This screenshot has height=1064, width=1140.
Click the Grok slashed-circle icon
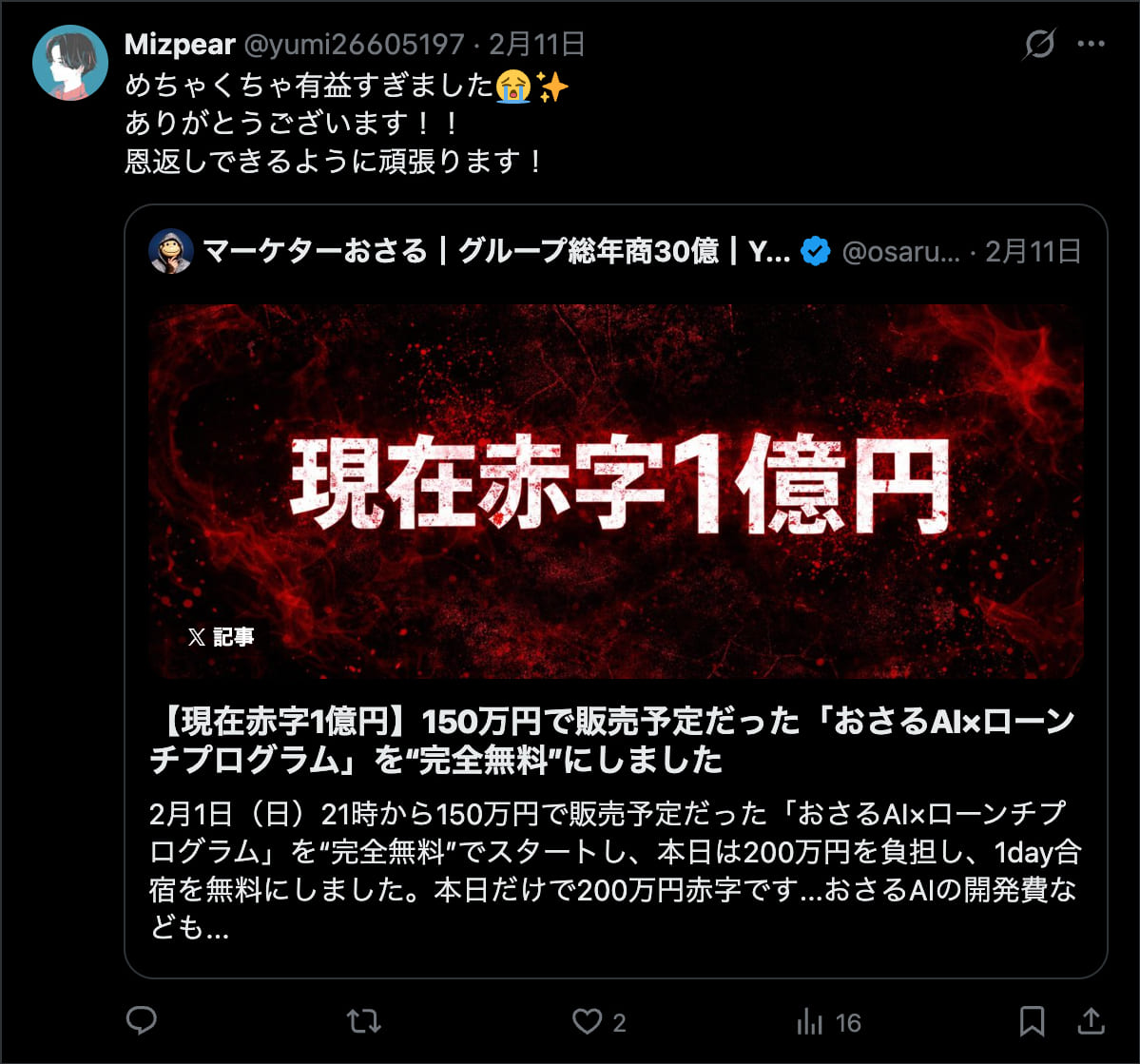point(1039,45)
